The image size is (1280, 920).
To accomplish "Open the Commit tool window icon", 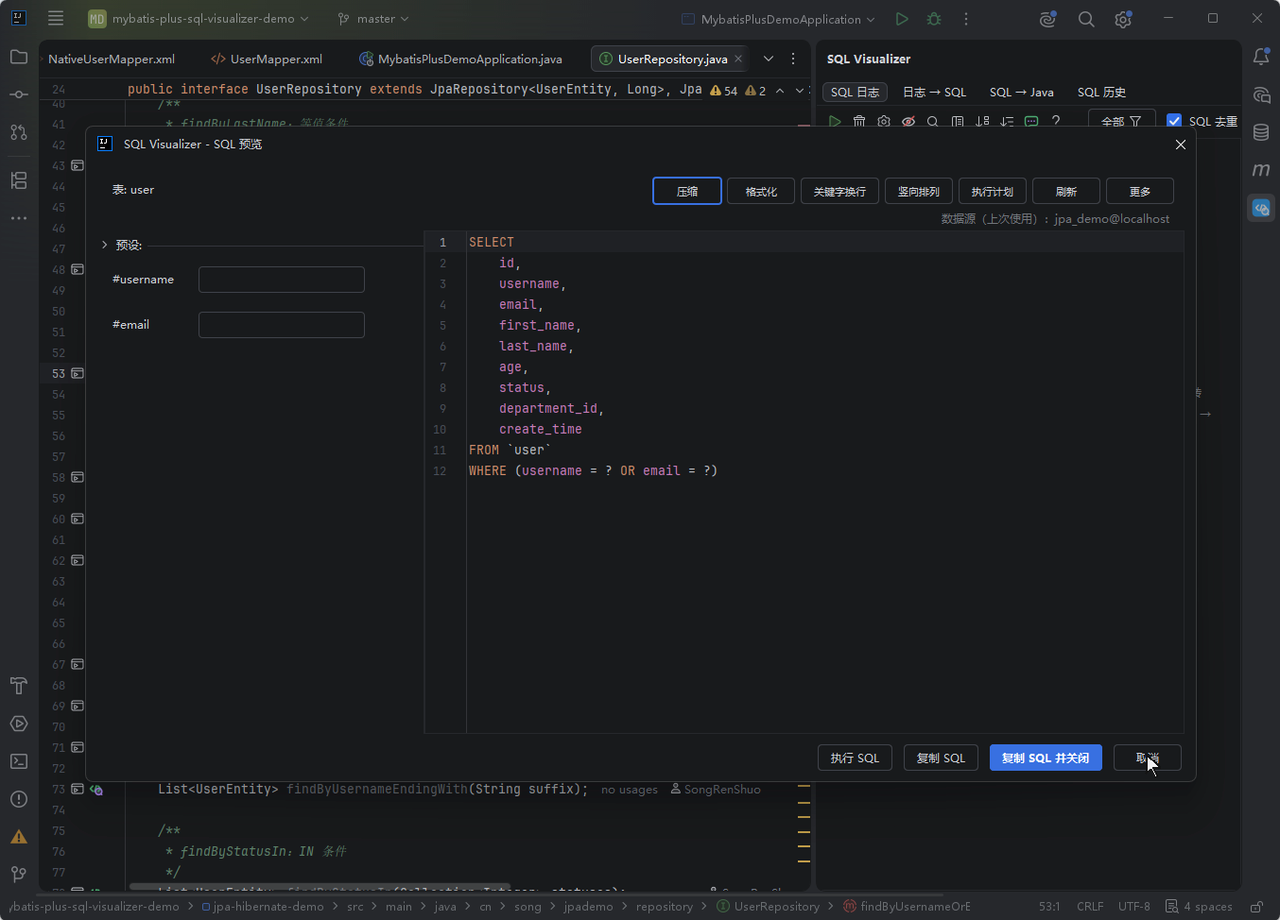I will [x=19, y=94].
